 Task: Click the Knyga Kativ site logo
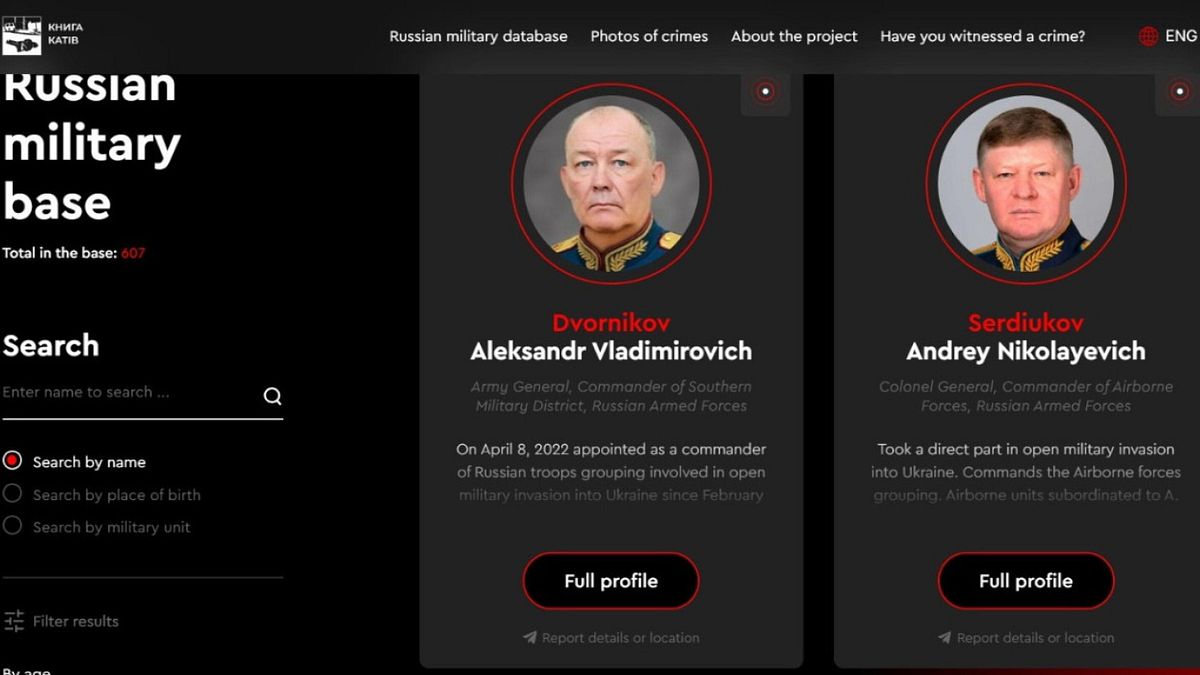43,35
